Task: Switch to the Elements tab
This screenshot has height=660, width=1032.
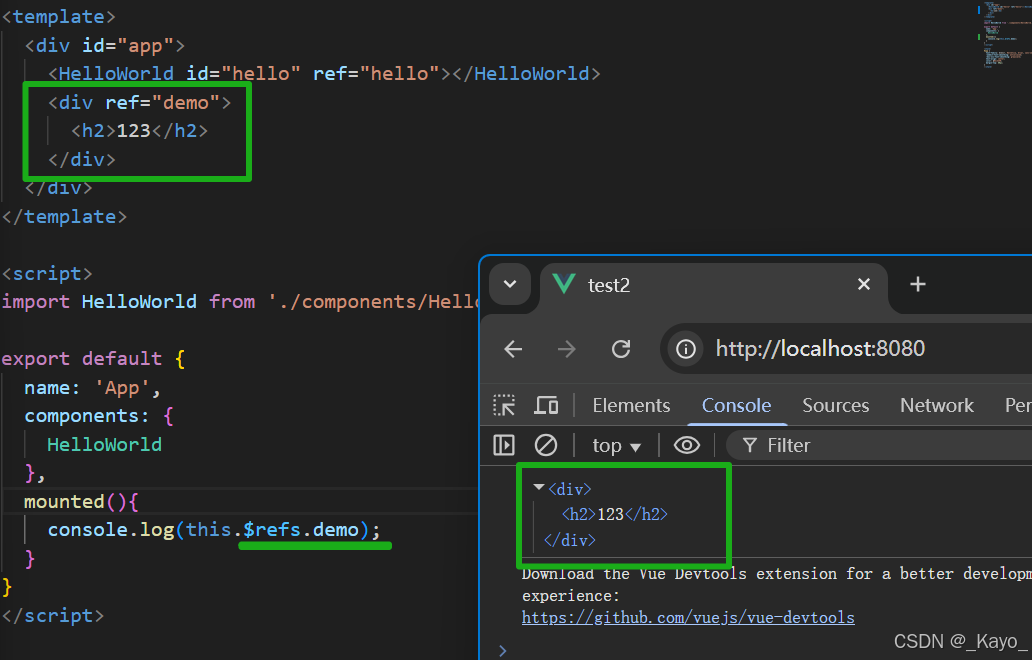Action: click(x=630, y=405)
